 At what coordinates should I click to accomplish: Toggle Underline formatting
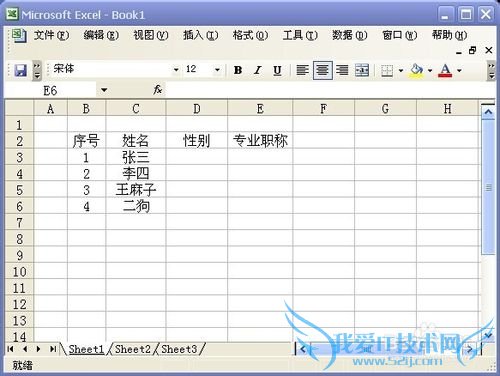pos(277,70)
